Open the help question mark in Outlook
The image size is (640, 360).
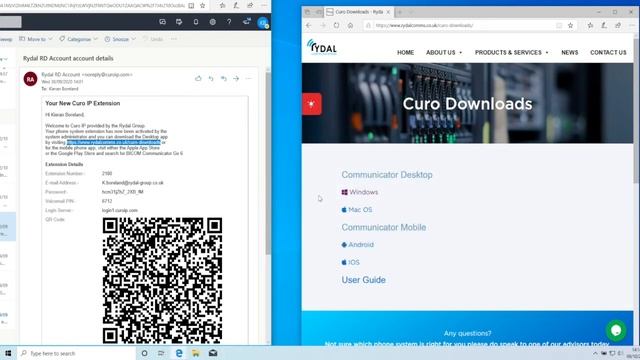click(229, 22)
